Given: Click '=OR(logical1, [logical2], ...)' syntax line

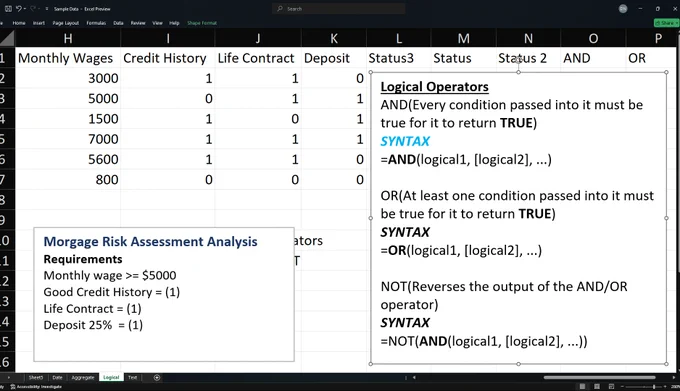Looking at the screenshot, I should click(x=461, y=251).
